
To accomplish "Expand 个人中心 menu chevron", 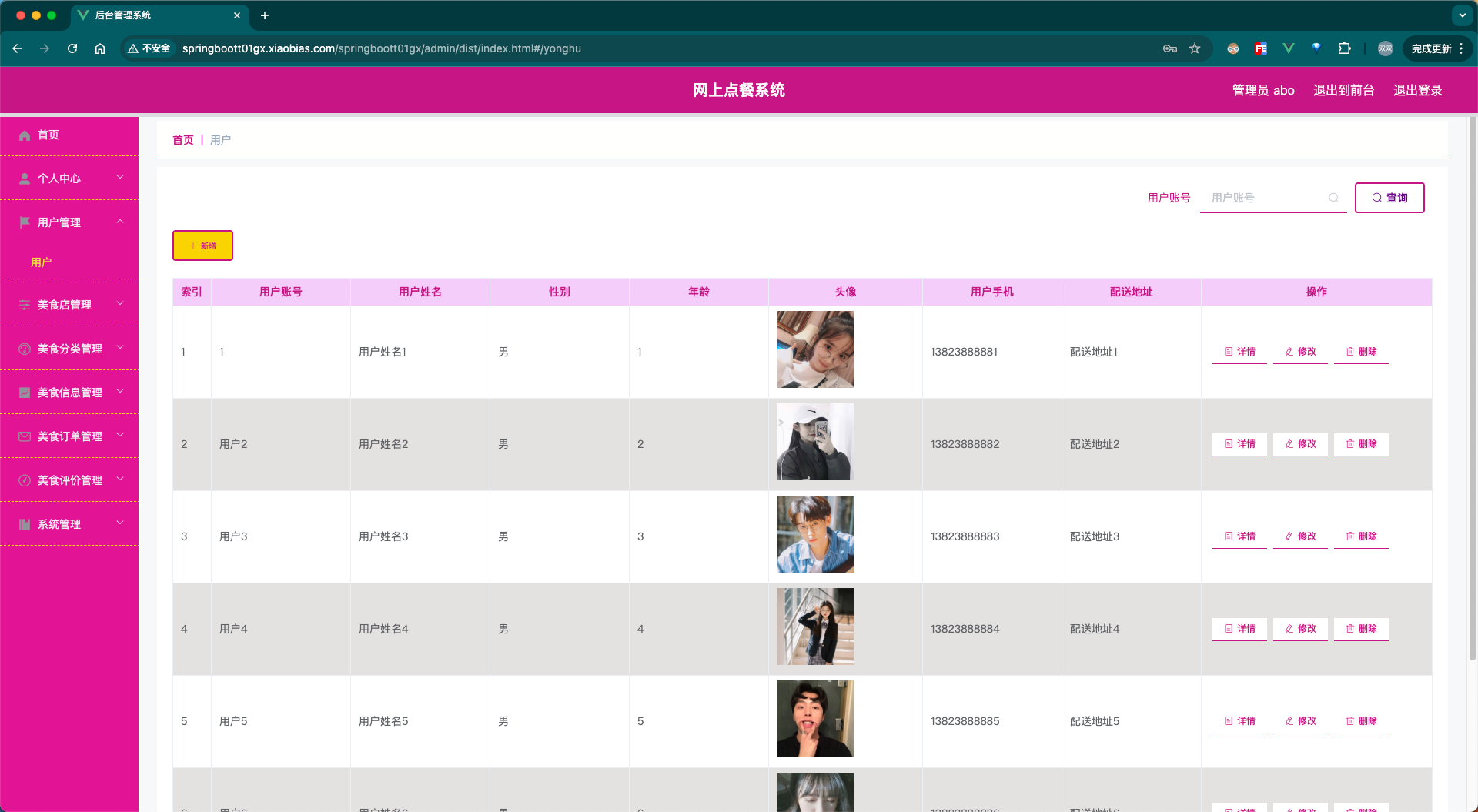I will coord(120,178).
